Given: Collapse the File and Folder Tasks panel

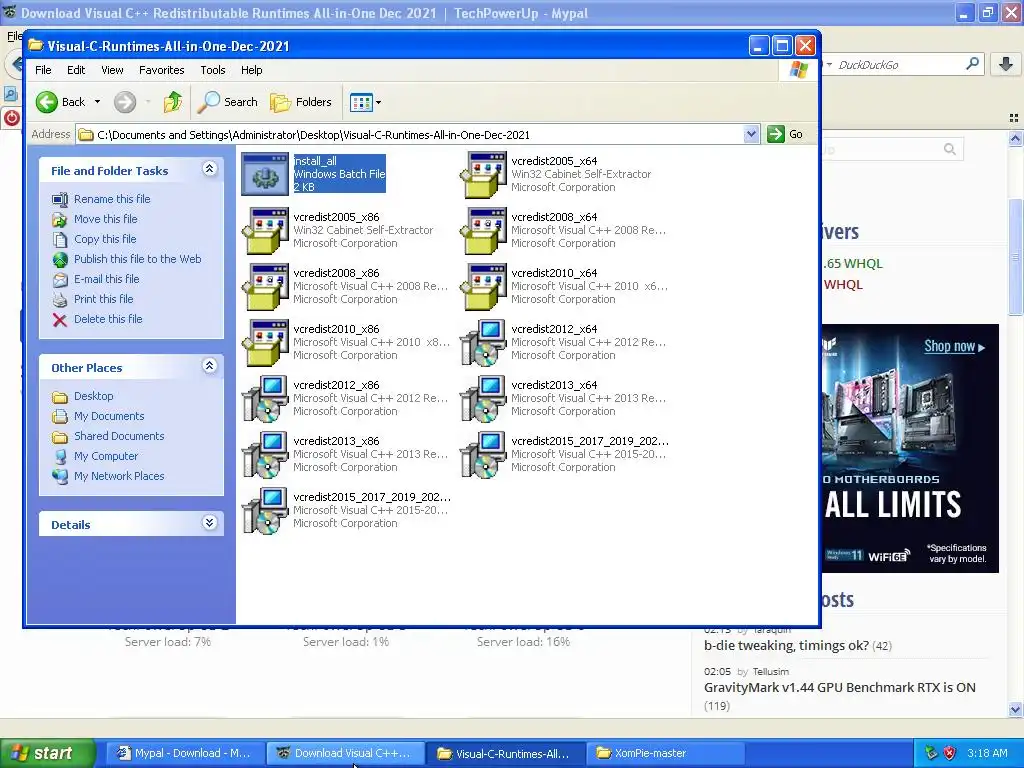Looking at the screenshot, I should (209, 169).
